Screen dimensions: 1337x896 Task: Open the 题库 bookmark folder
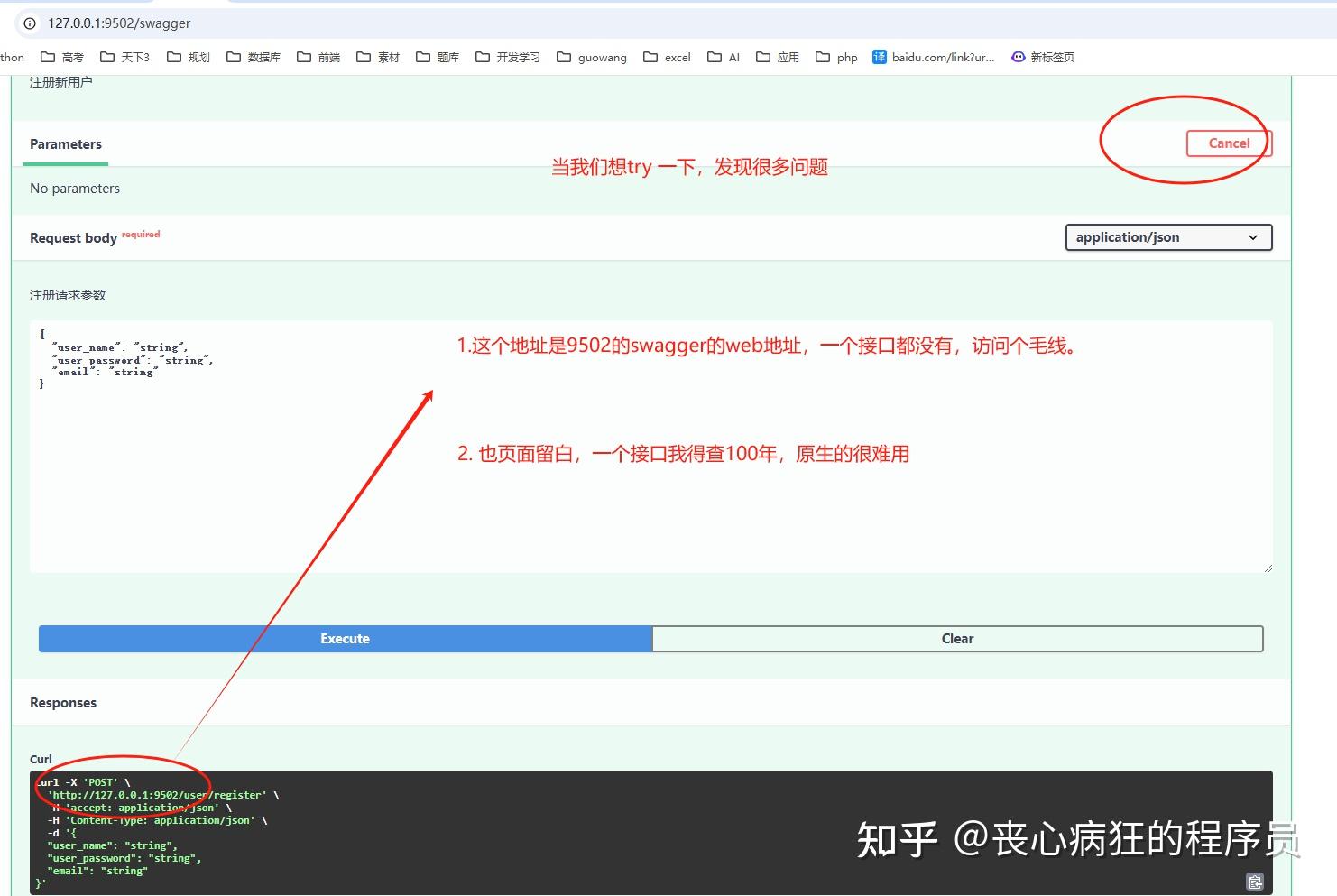438,57
